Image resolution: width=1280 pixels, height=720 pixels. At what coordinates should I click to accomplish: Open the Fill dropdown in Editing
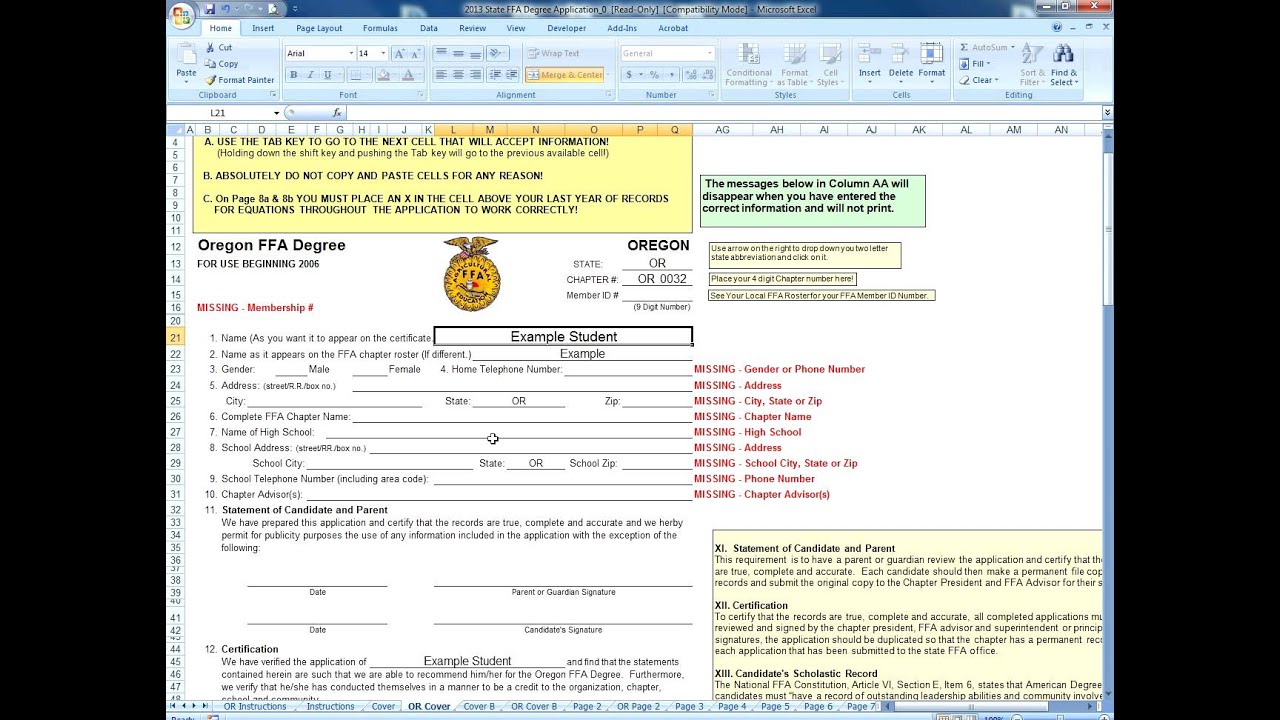pyautogui.click(x=974, y=64)
